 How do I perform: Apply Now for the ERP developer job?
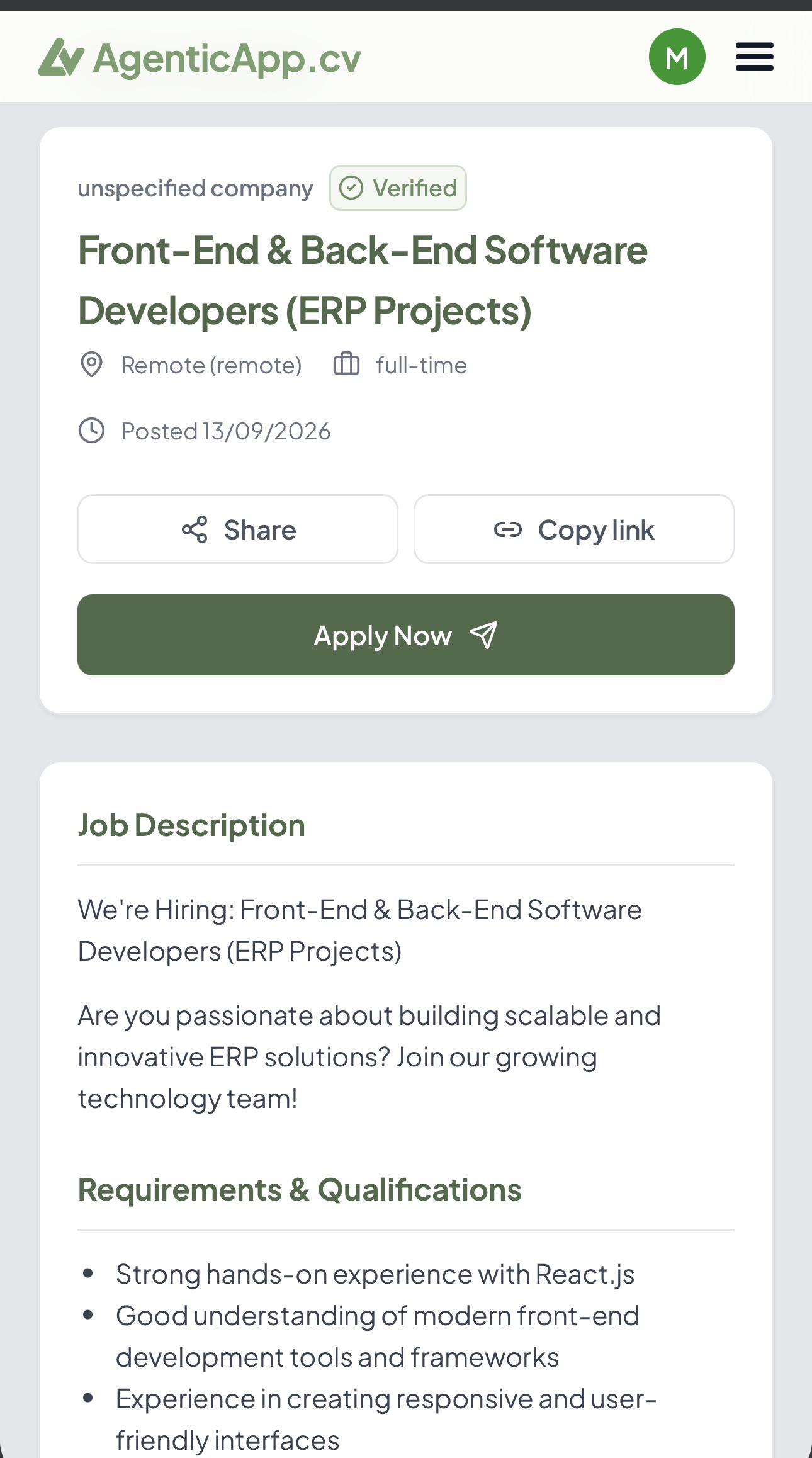coord(406,635)
